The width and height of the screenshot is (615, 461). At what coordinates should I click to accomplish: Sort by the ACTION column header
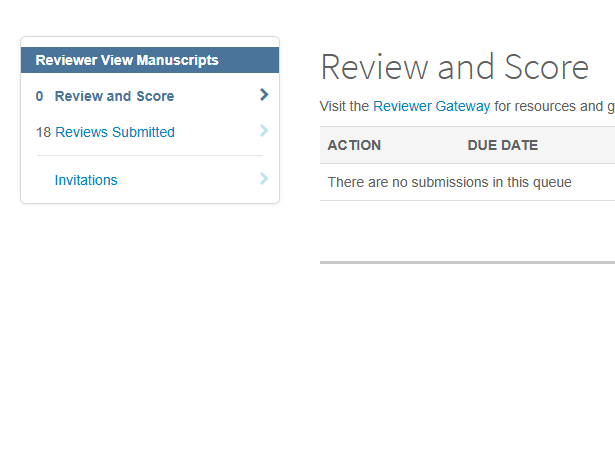354,145
